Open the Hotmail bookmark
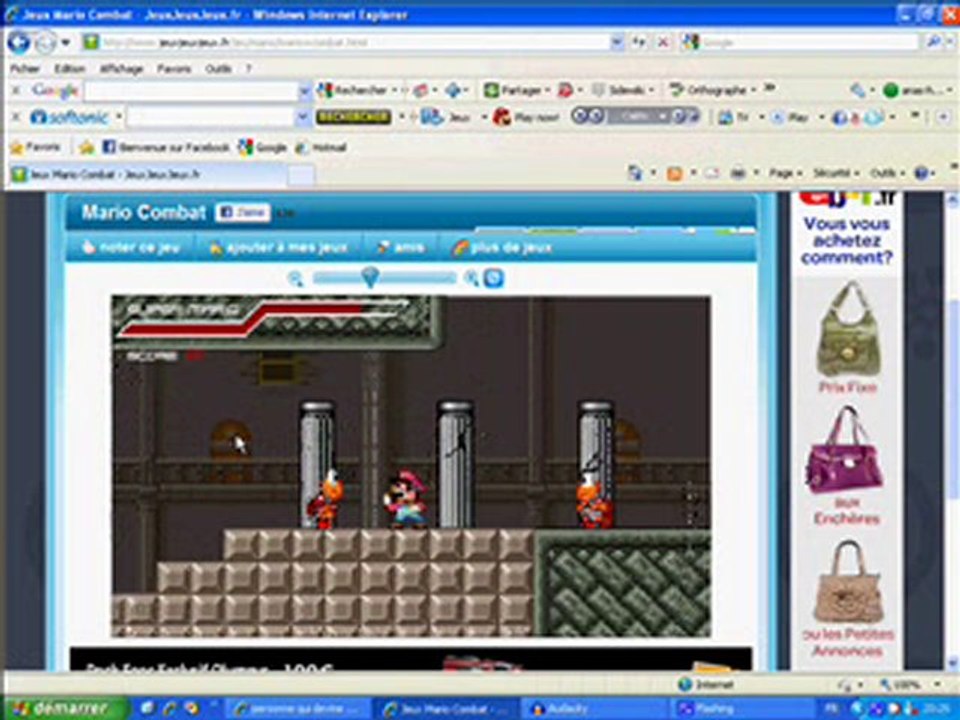The height and width of the screenshot is (720, 960). click(321, 148)
